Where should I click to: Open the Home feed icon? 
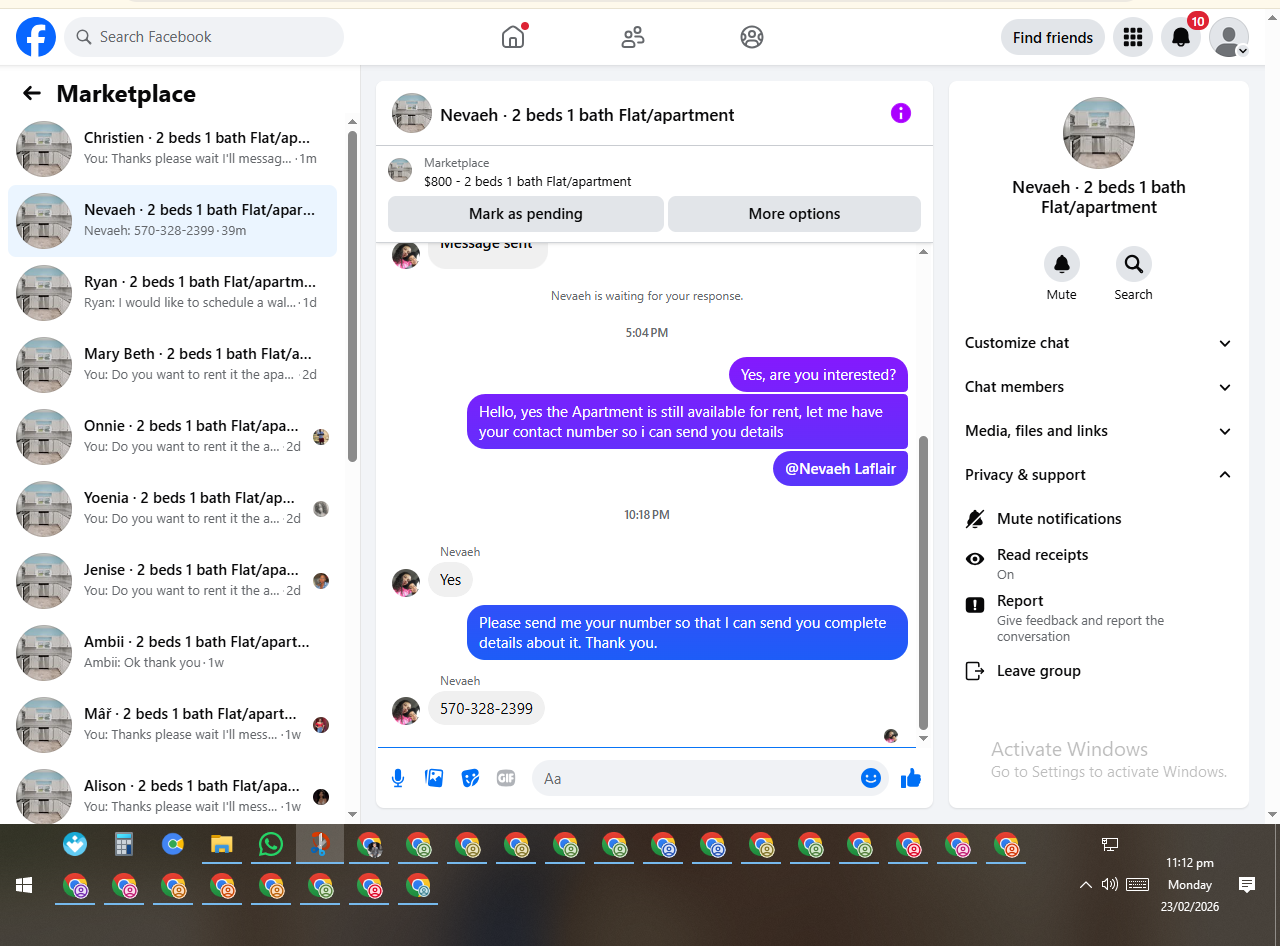513,37
